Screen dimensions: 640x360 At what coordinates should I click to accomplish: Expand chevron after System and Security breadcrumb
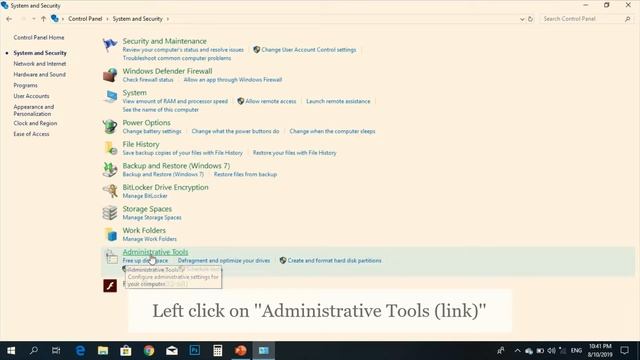tap(168, 19)
